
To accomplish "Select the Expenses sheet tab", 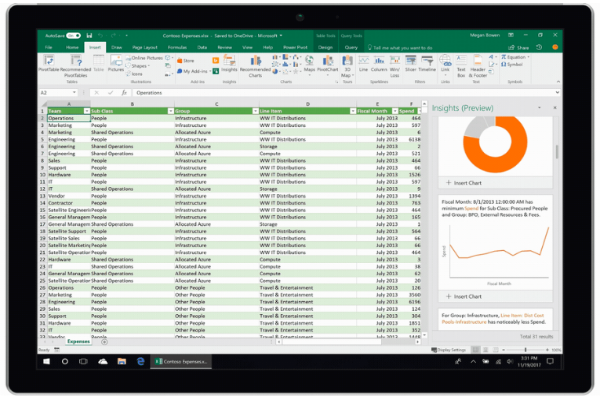I will pos(78,341).
